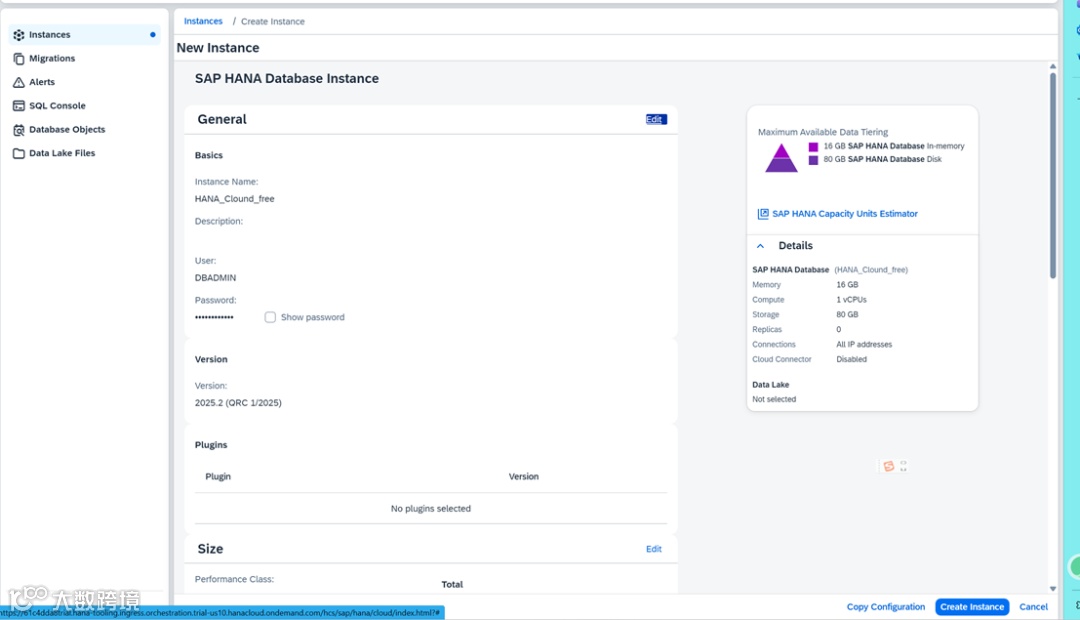Open Instances in the sidebar

click(84, 34)
